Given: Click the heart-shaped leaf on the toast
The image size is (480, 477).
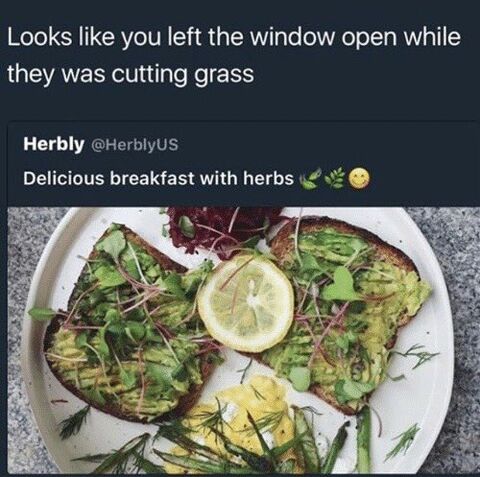Looking at the screenshot, I should 340,284.
